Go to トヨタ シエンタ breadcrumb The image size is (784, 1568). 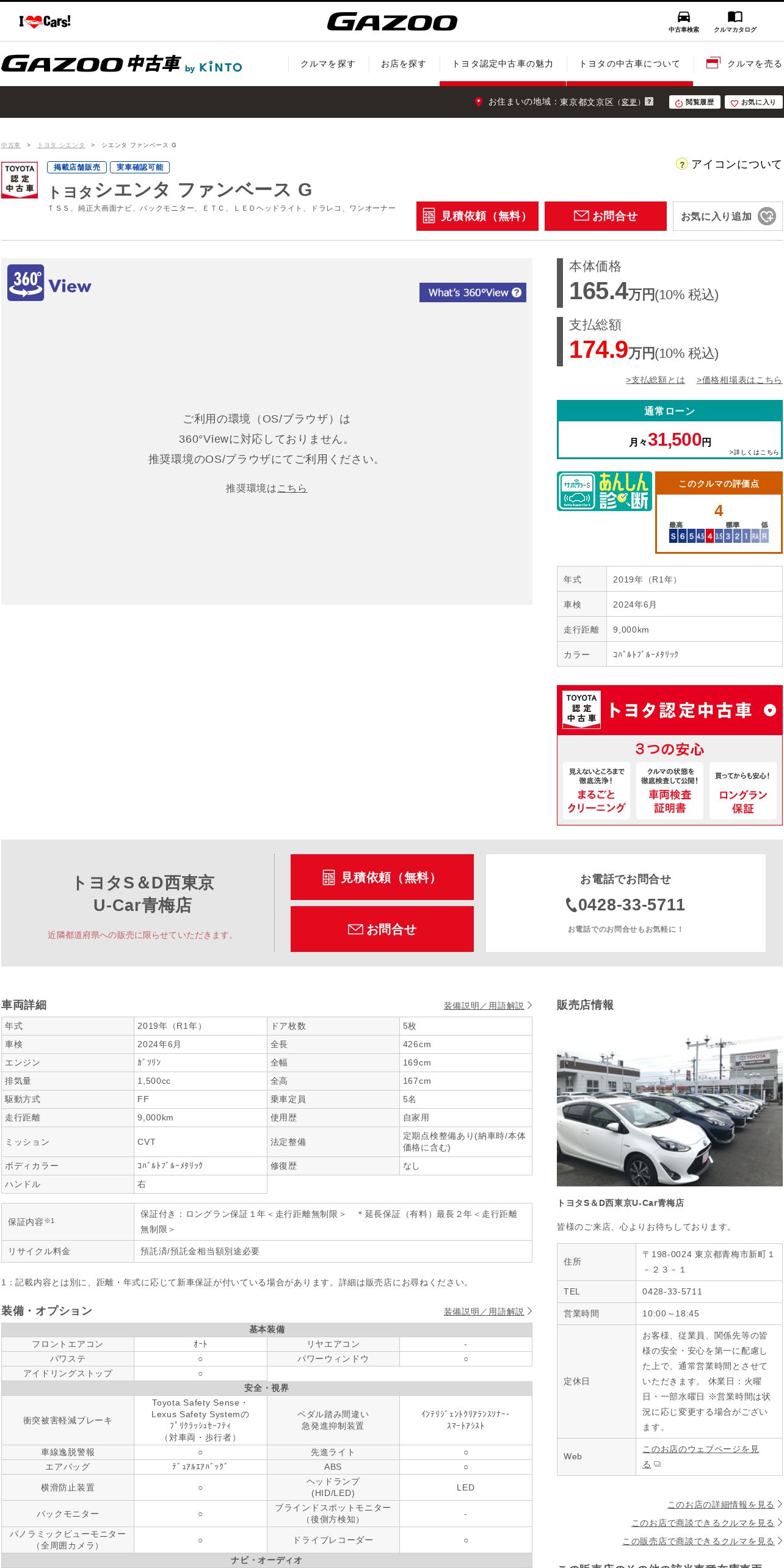point(61,145)
